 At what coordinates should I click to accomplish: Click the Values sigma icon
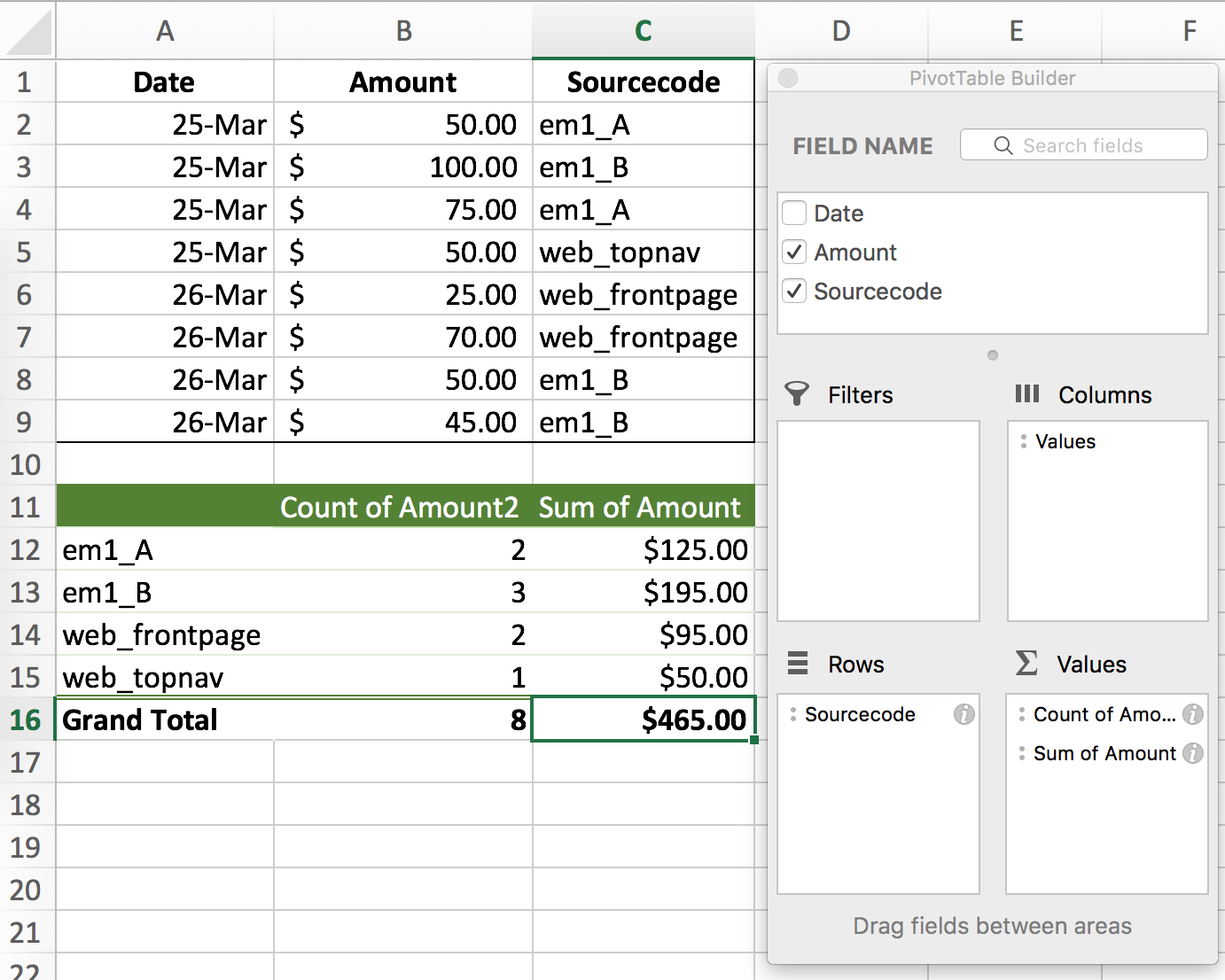[1026, 663]
